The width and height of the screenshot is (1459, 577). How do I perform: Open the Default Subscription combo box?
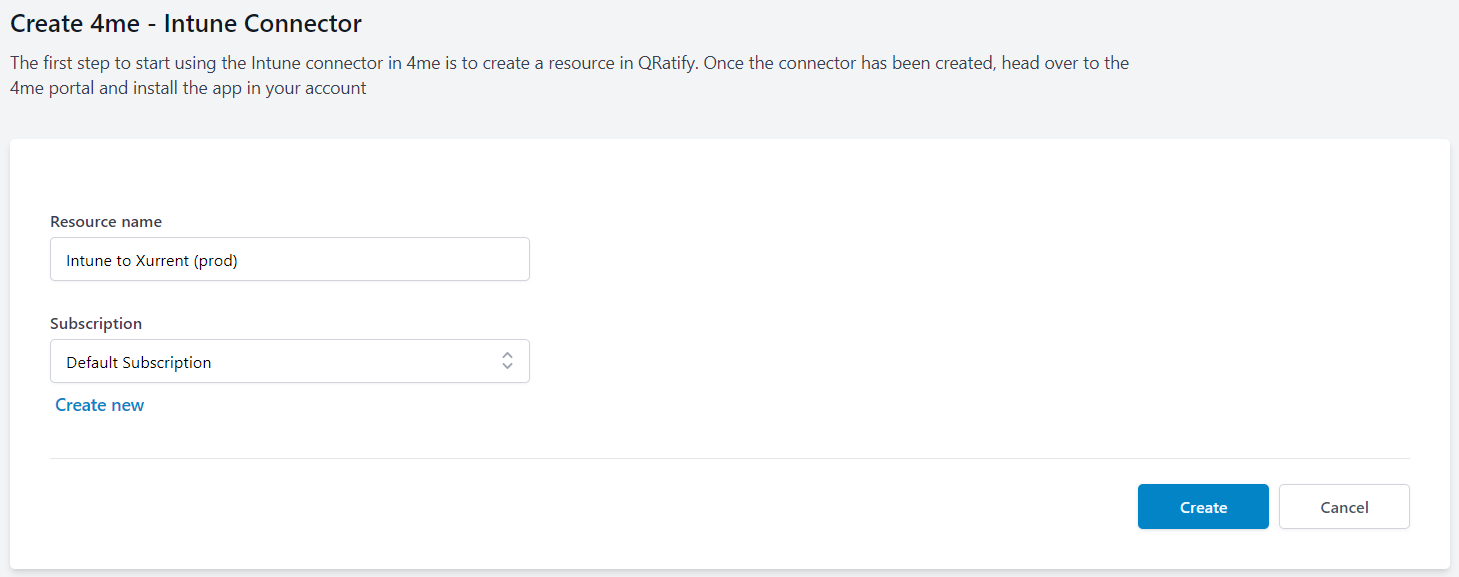[289, 361]
